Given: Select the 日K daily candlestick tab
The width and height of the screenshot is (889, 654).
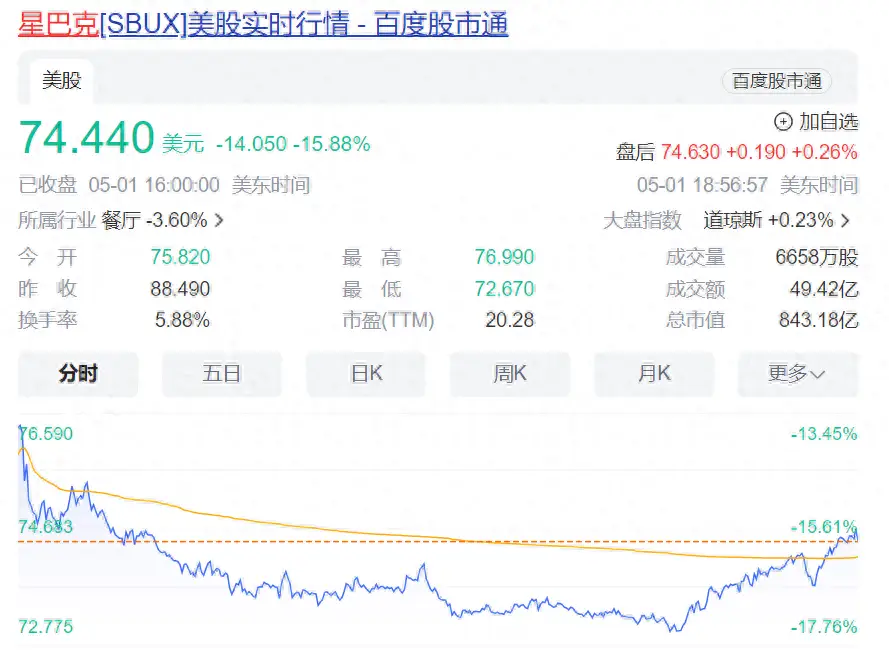Looking at the screenshot, I should [366, 374].
